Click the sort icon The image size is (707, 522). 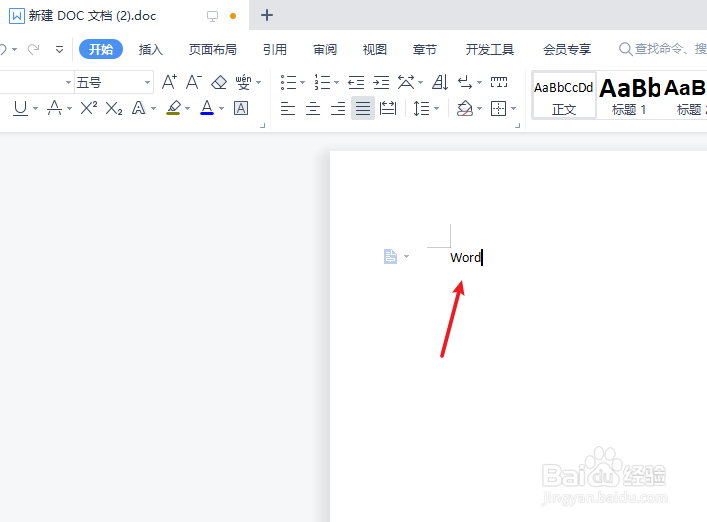(440, 82)
